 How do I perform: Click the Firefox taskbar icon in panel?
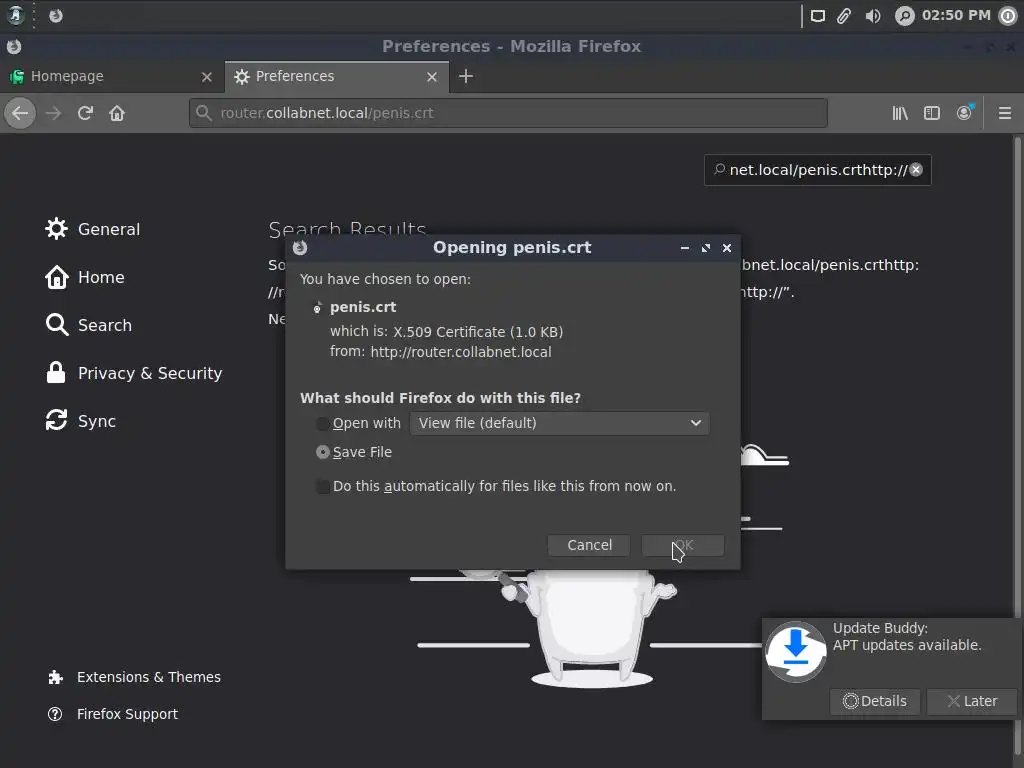coord(56,15)
